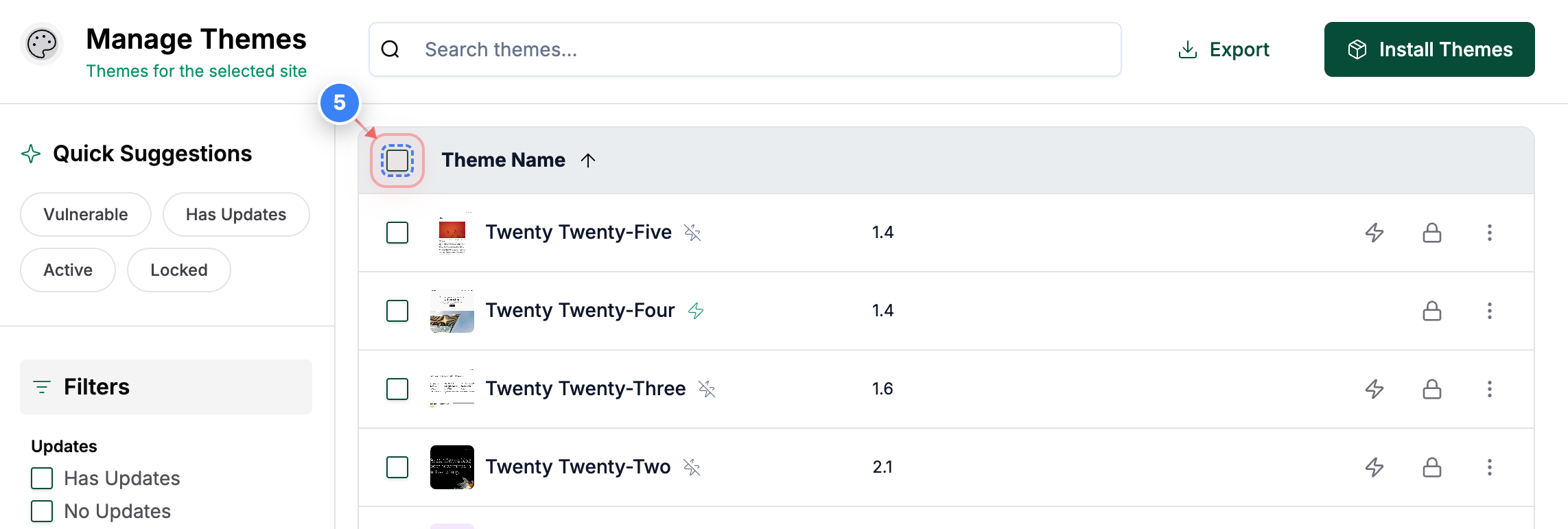Activate Twenty Twenty-Five via its lightning icon

[x=1375, y=233]
